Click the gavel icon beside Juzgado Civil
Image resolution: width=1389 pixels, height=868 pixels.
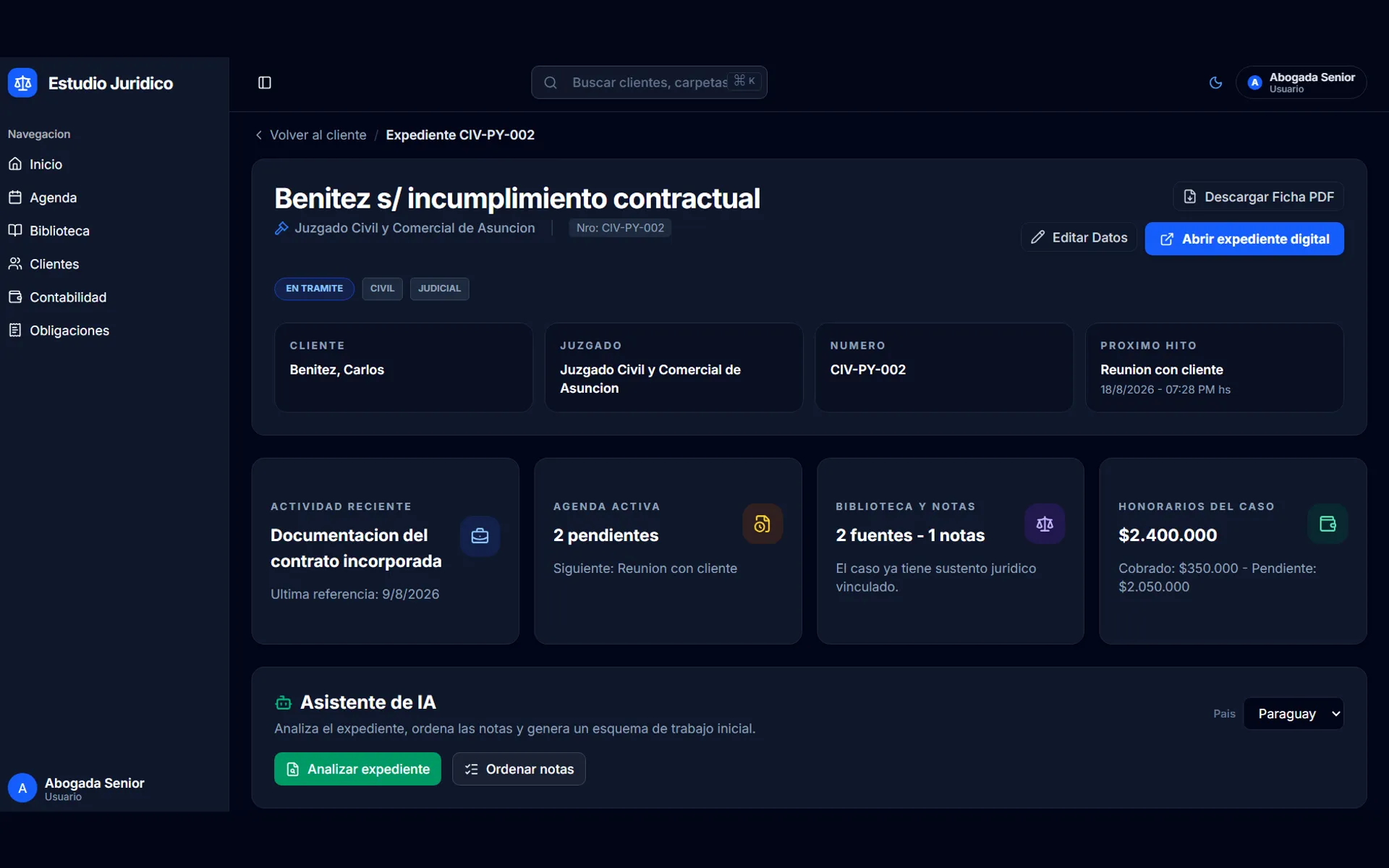point(281,229)
